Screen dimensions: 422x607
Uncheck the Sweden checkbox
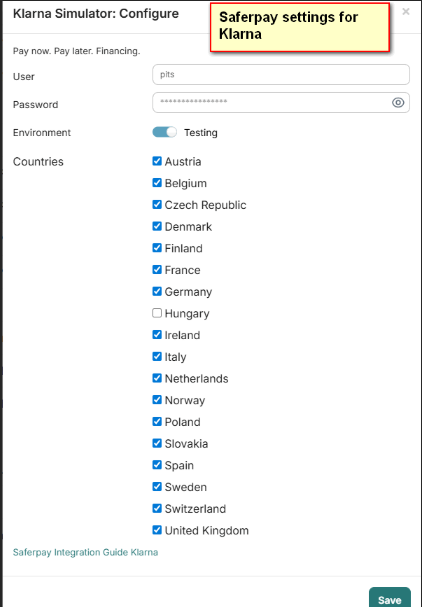point(157,487)
